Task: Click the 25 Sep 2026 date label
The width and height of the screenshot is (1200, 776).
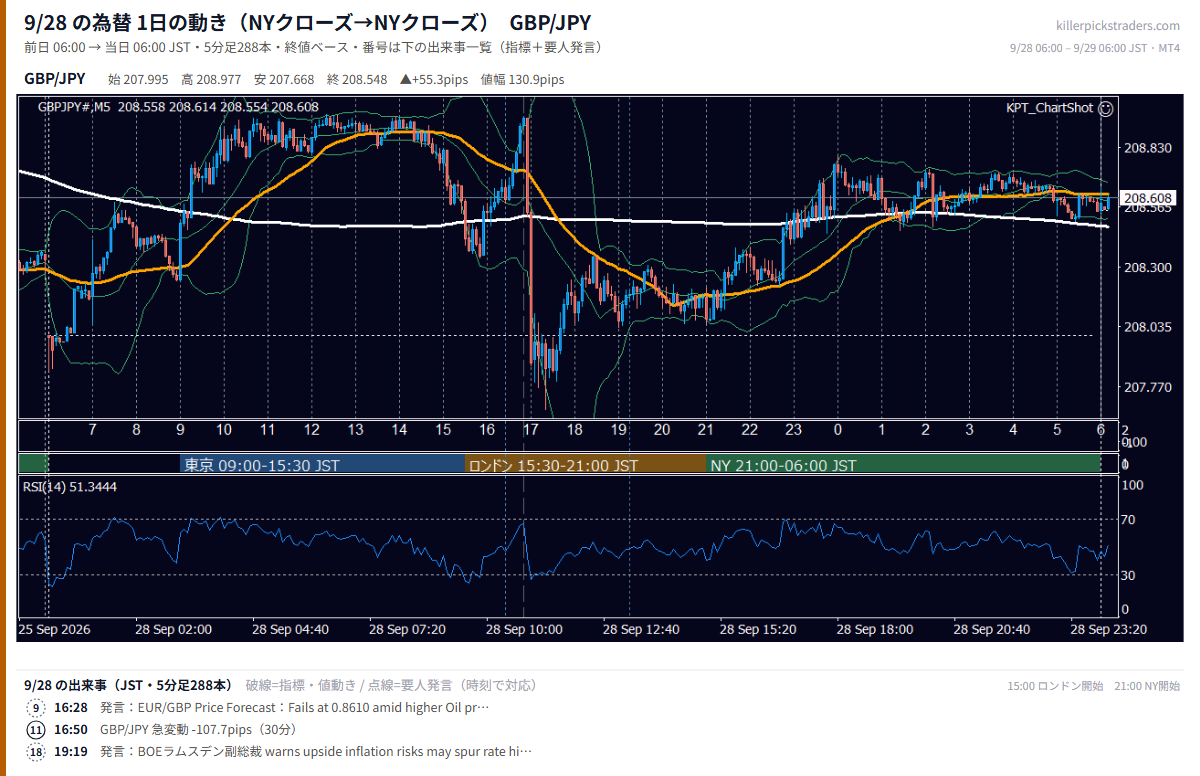Action: point(54,630)
